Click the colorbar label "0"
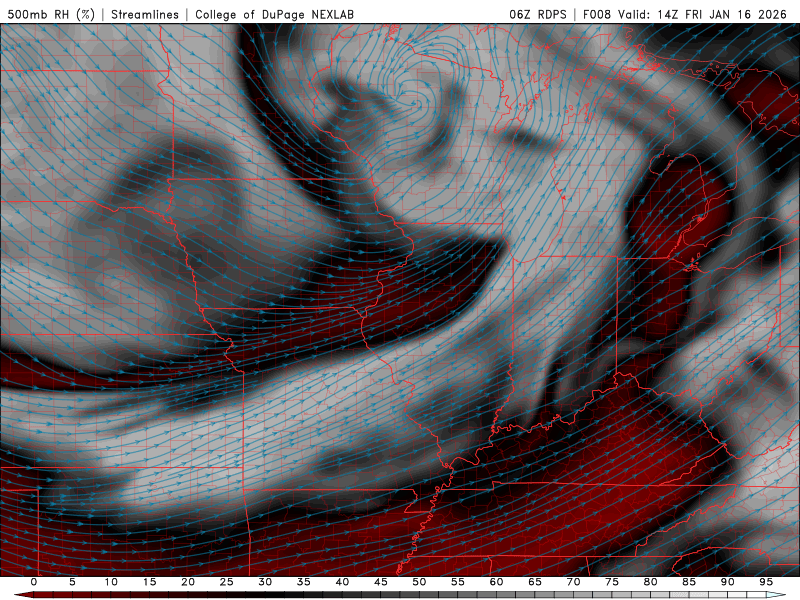Viewport: 800px width, 600px height. 34,582
